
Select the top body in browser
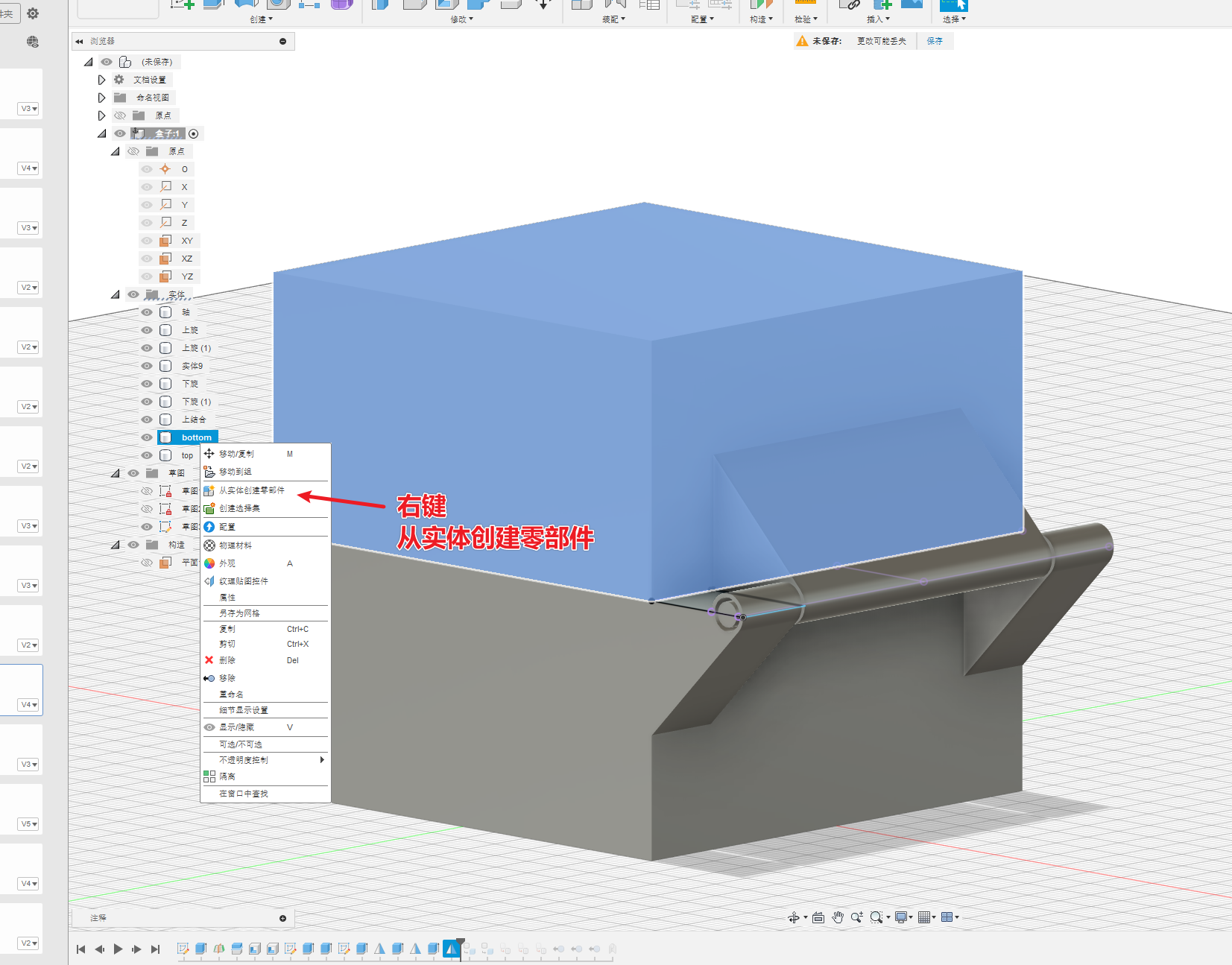click(x=187, y=455)
